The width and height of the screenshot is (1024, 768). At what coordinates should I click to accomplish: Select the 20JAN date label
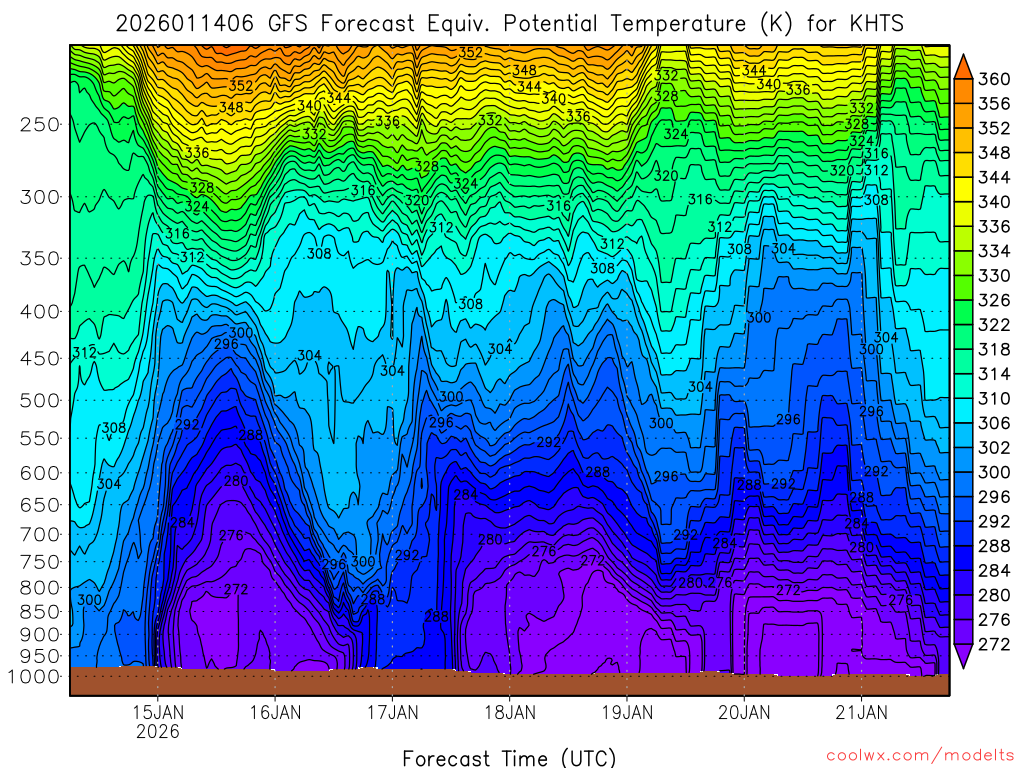744,712
